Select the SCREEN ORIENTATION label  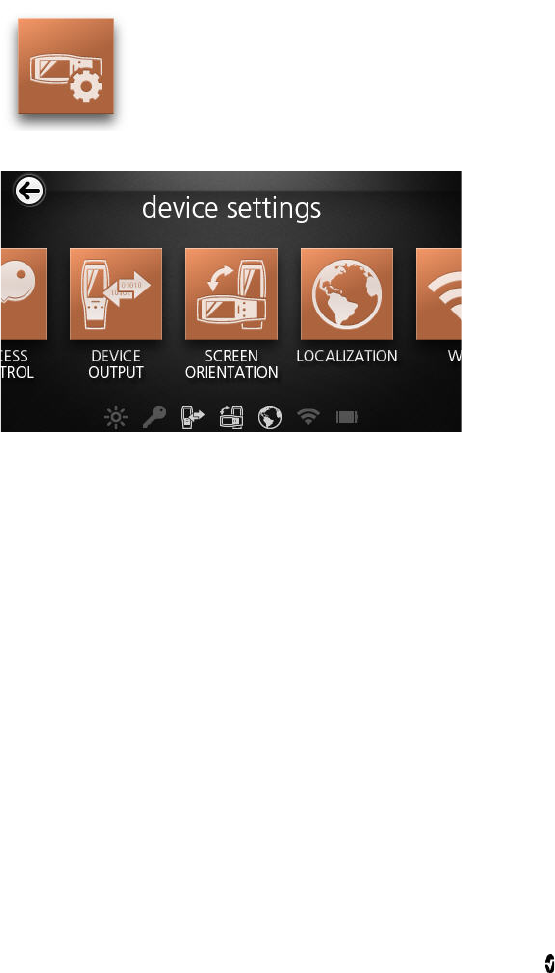pyautogui.click(x=232, y=364)
